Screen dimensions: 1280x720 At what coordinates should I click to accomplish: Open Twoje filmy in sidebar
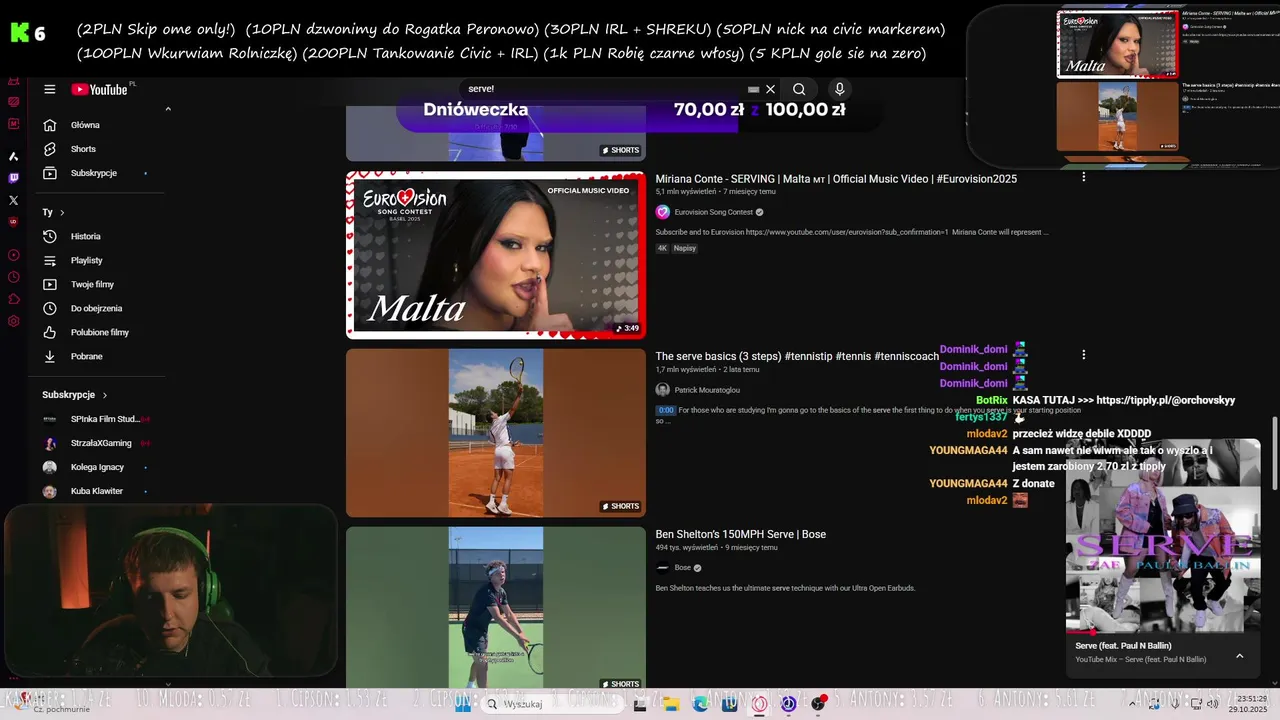pyautogui.click(x=92, y=284)
